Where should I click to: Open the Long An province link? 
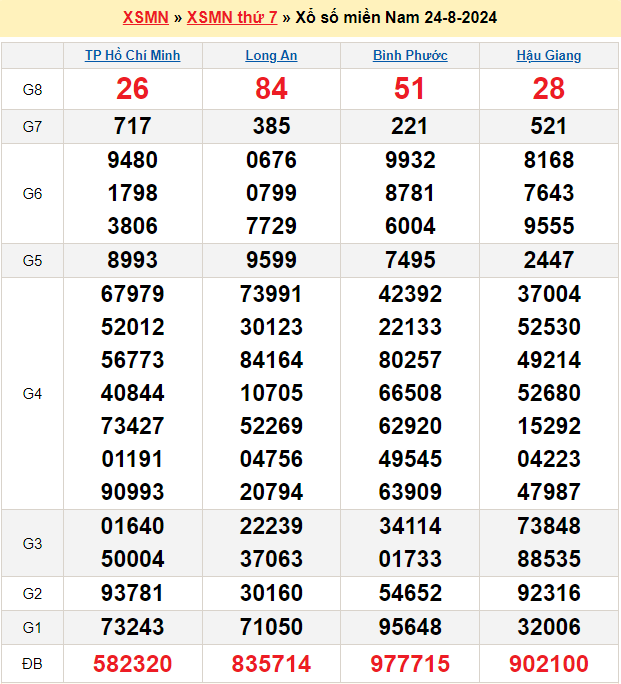click(x=271, y=56)
